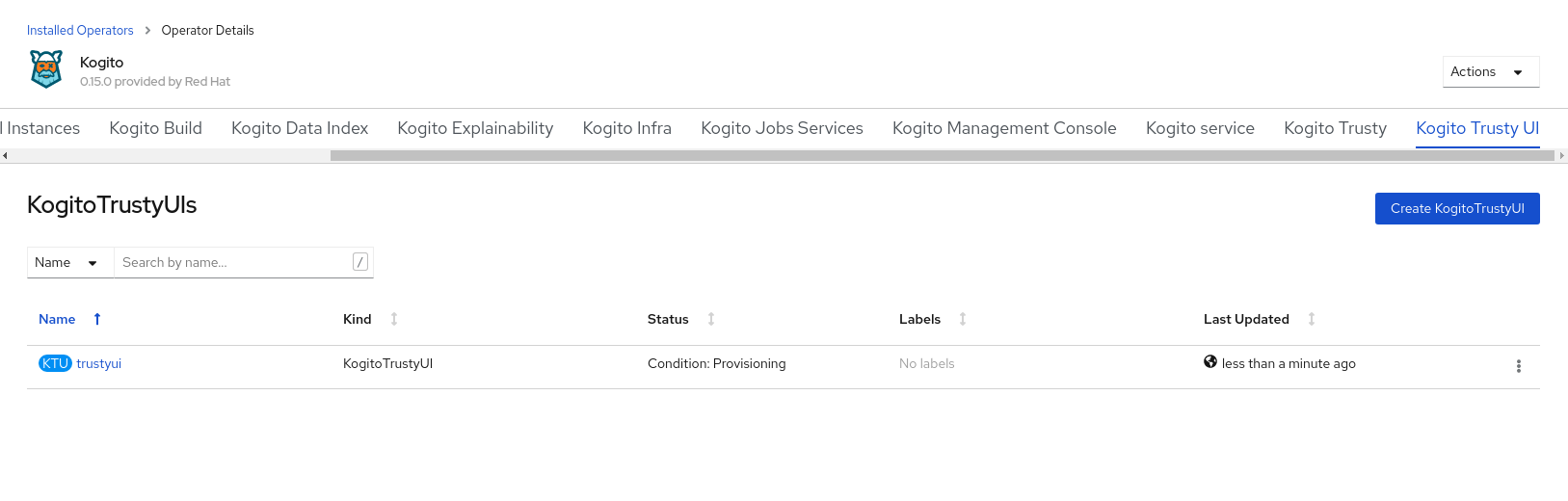Switch to Kogito Data Index tab

pos(300,128)
